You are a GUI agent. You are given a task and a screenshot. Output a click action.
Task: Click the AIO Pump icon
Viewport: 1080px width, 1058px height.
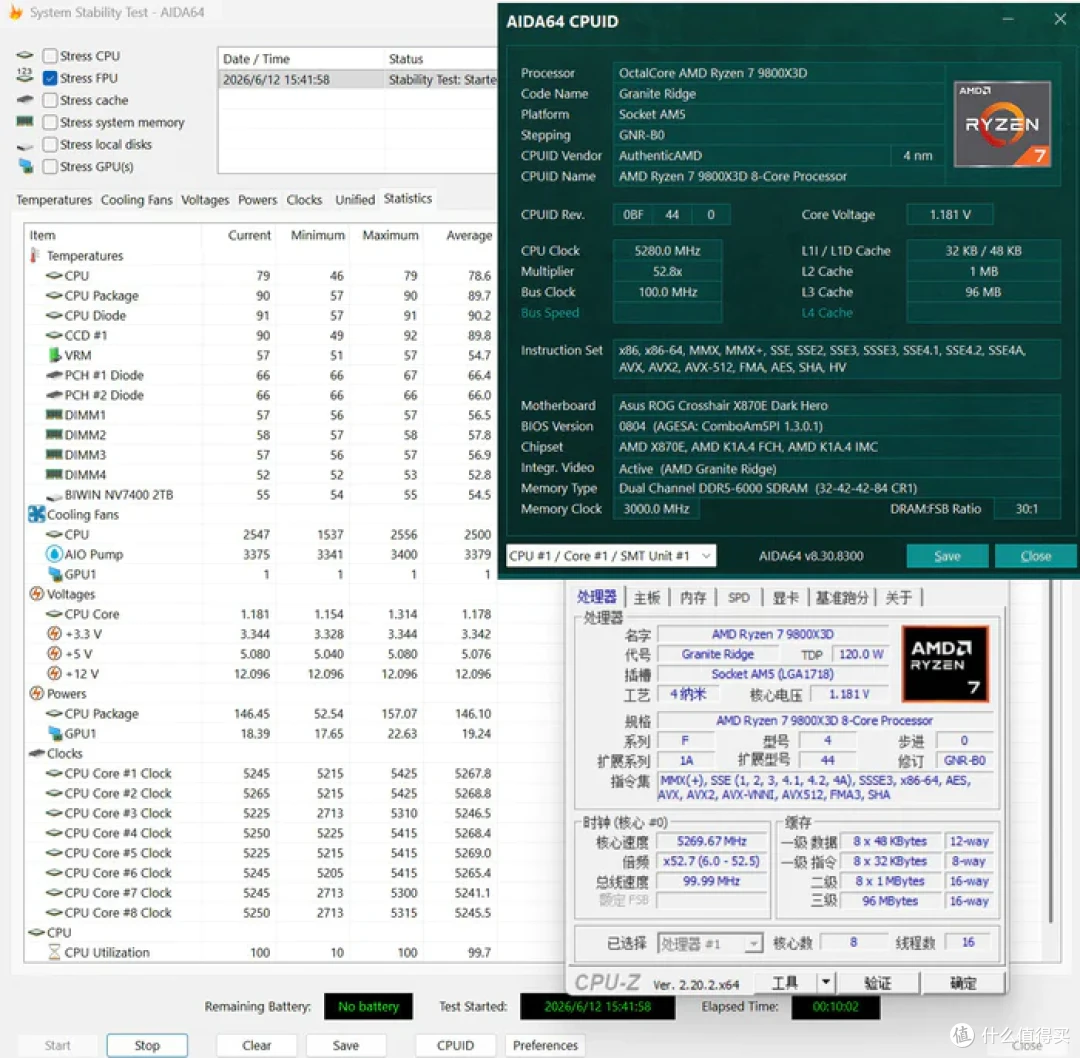point(54,554)
